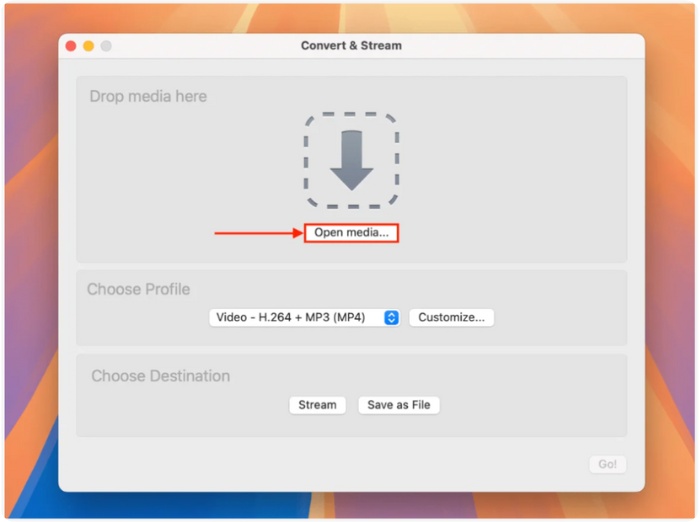Click the 'Choose Profile' section heading
This screenshot has width=700, height=522.
[138, 290]
